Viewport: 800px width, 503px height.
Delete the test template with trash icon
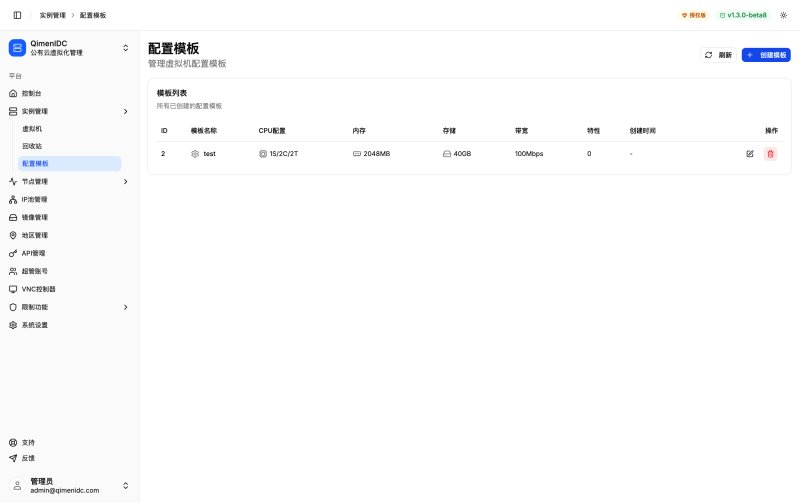click(770, 154)
